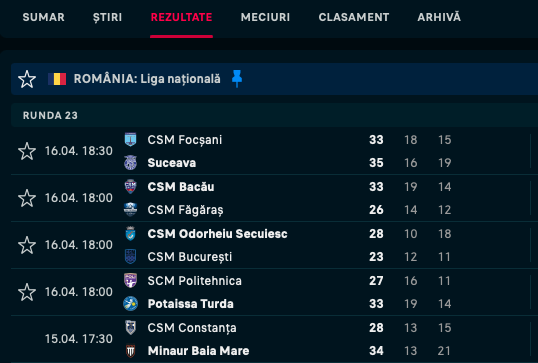
Task: Click the Potaissa Turda round logo
Action: [130, 304]
